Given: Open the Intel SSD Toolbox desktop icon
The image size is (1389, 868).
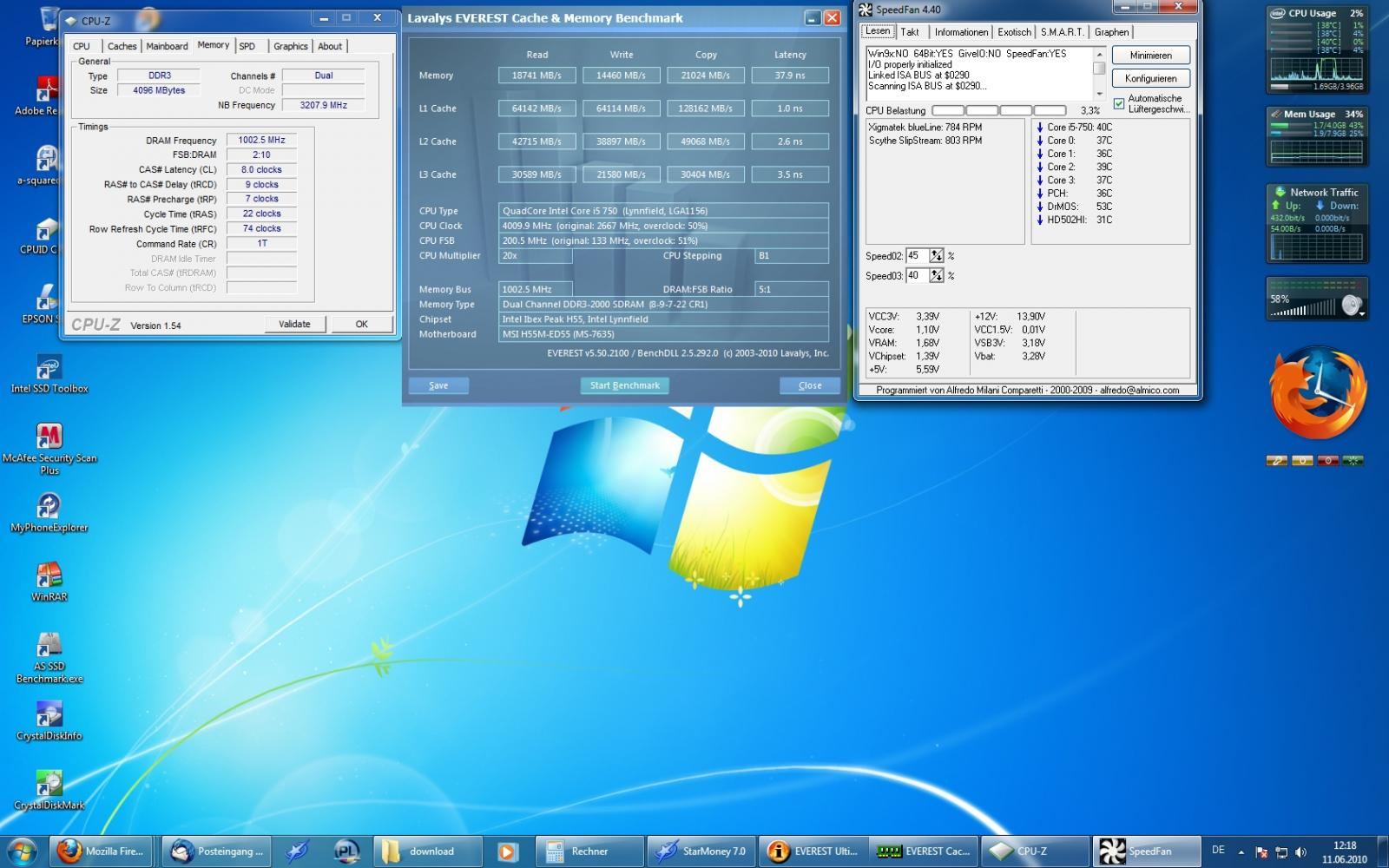Looking at the screenshot, I should click(49, 375).
